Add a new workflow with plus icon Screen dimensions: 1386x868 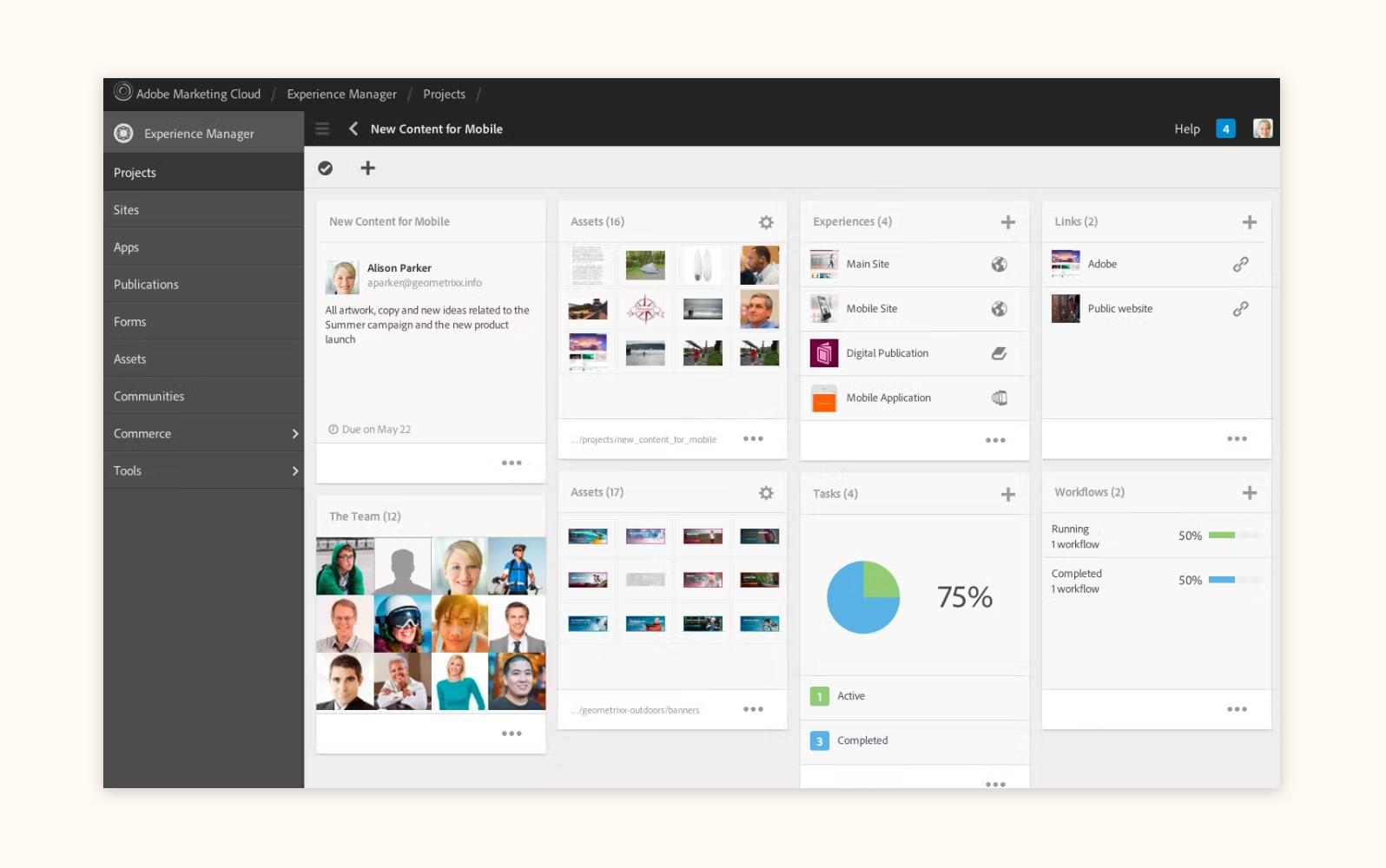coord(1249,493)
